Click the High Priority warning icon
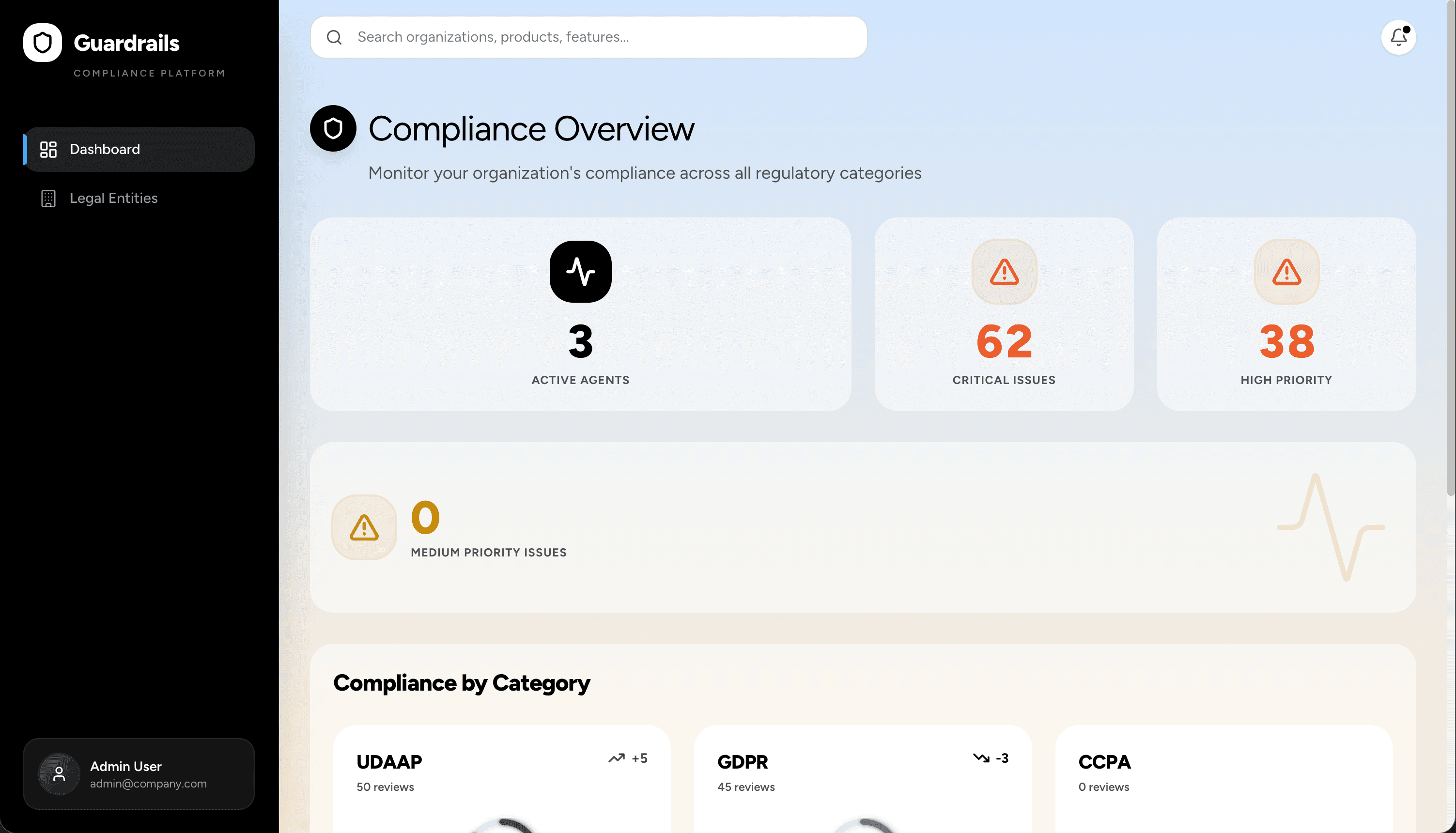Image resolution: width=1456 pixels, height=833 pixels. [1286, 271]
